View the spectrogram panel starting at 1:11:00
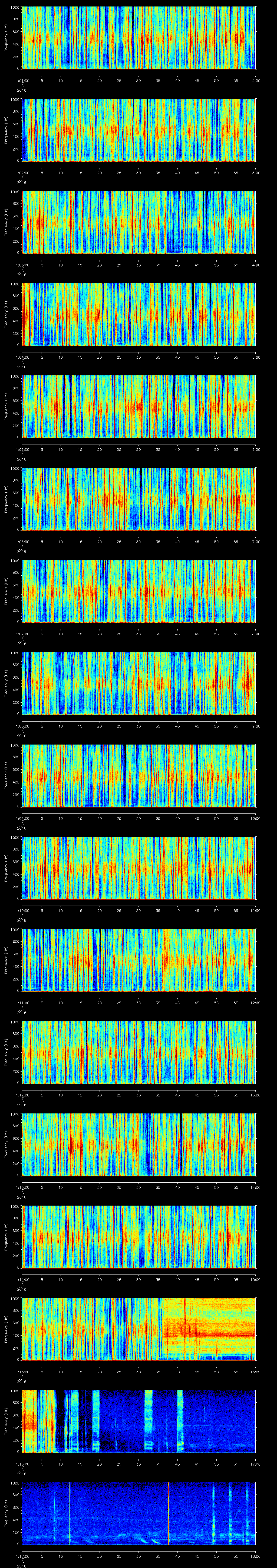 click(x=138, y=960)
